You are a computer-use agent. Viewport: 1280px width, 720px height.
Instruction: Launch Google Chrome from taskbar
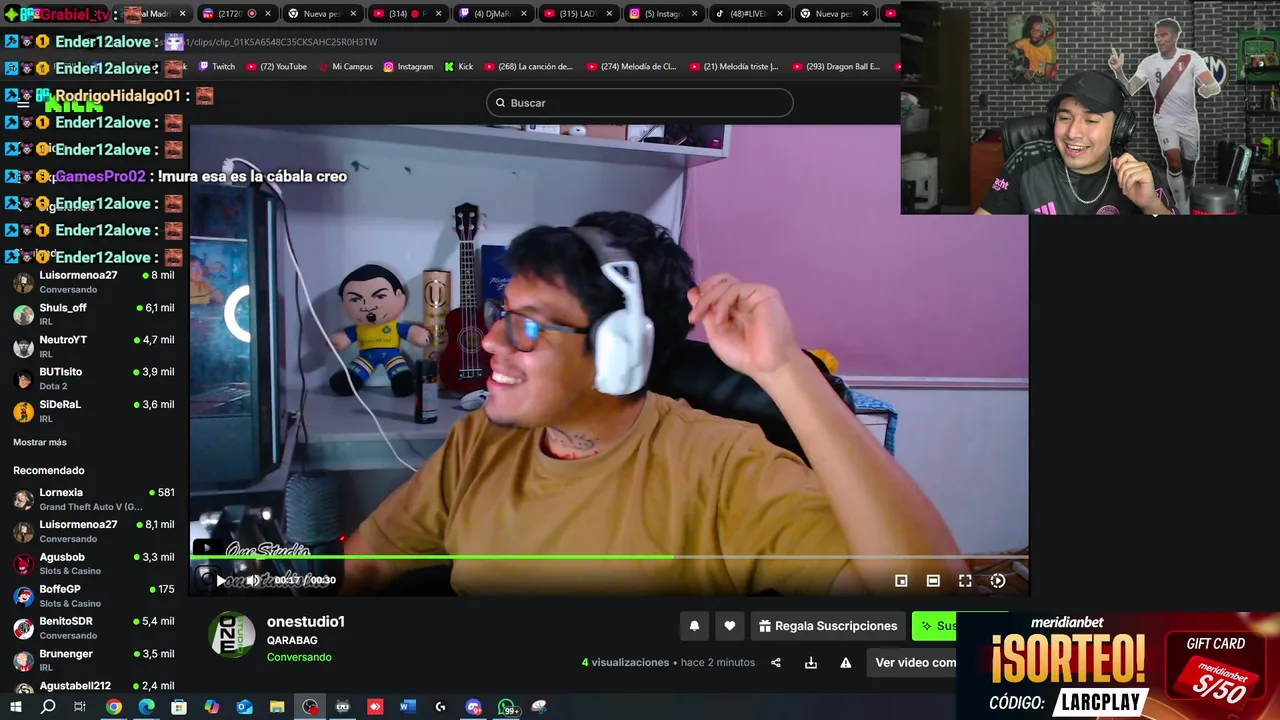click(x=114, y=707)
